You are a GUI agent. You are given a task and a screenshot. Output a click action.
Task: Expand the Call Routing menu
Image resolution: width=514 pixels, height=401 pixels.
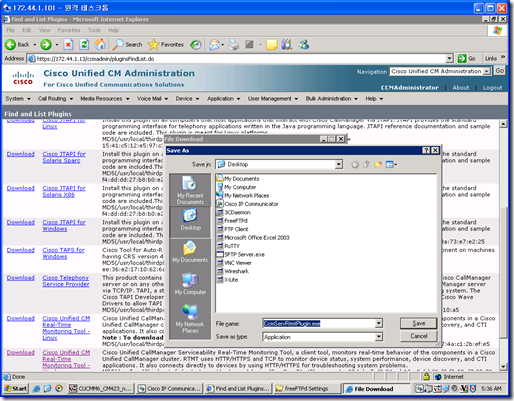[x=55, y=99]
